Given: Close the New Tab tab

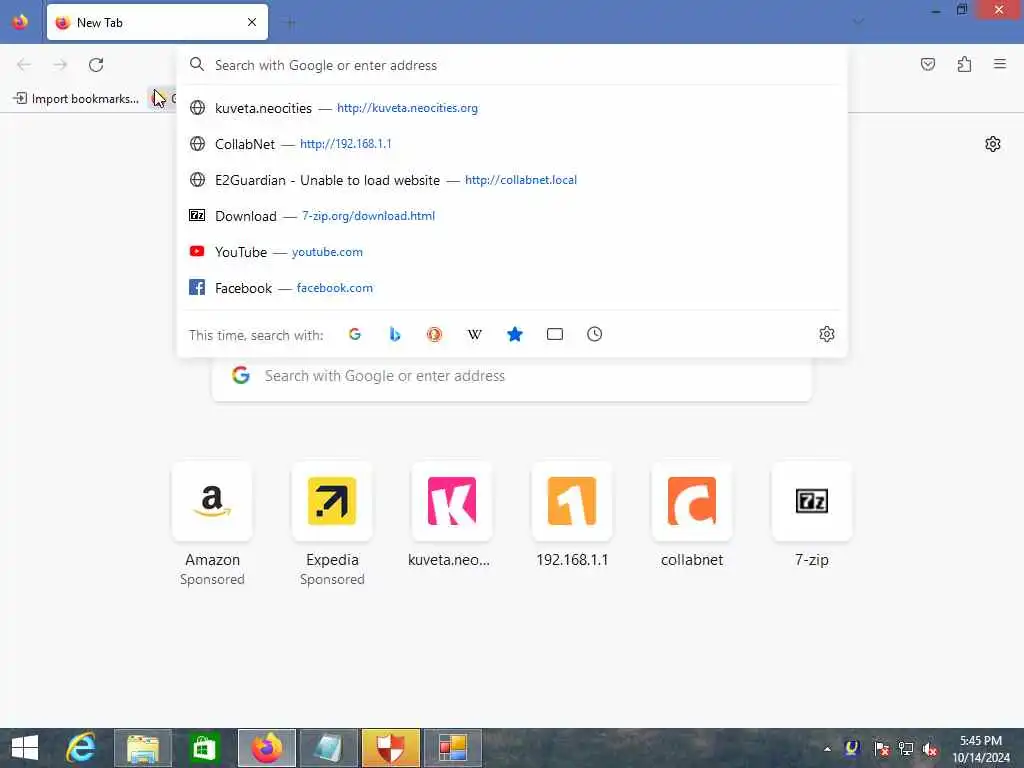Looking at the screenshot, I should click(252, 22).
